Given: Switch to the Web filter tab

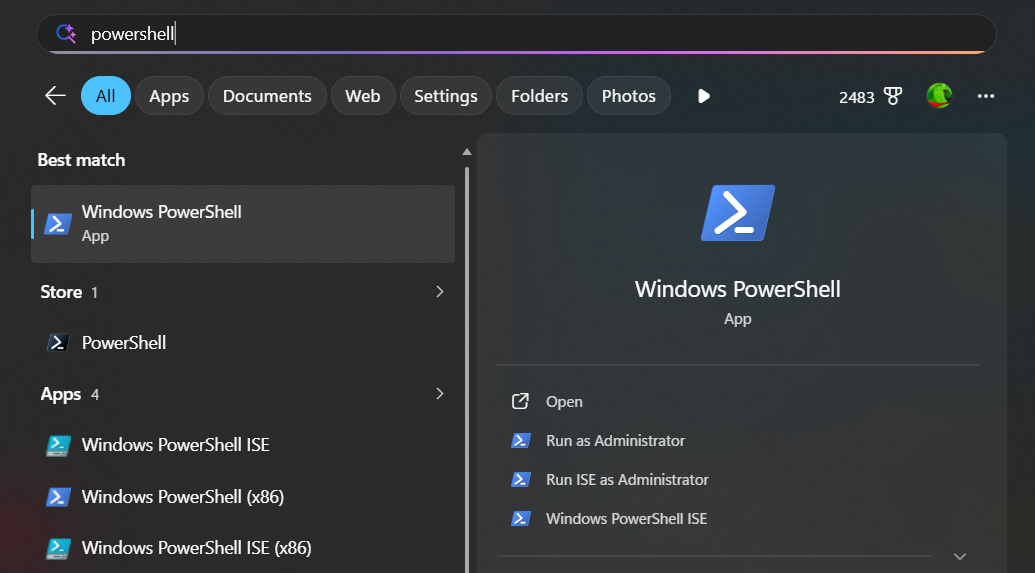Looking at the screenshot, I should click(363, 96).
